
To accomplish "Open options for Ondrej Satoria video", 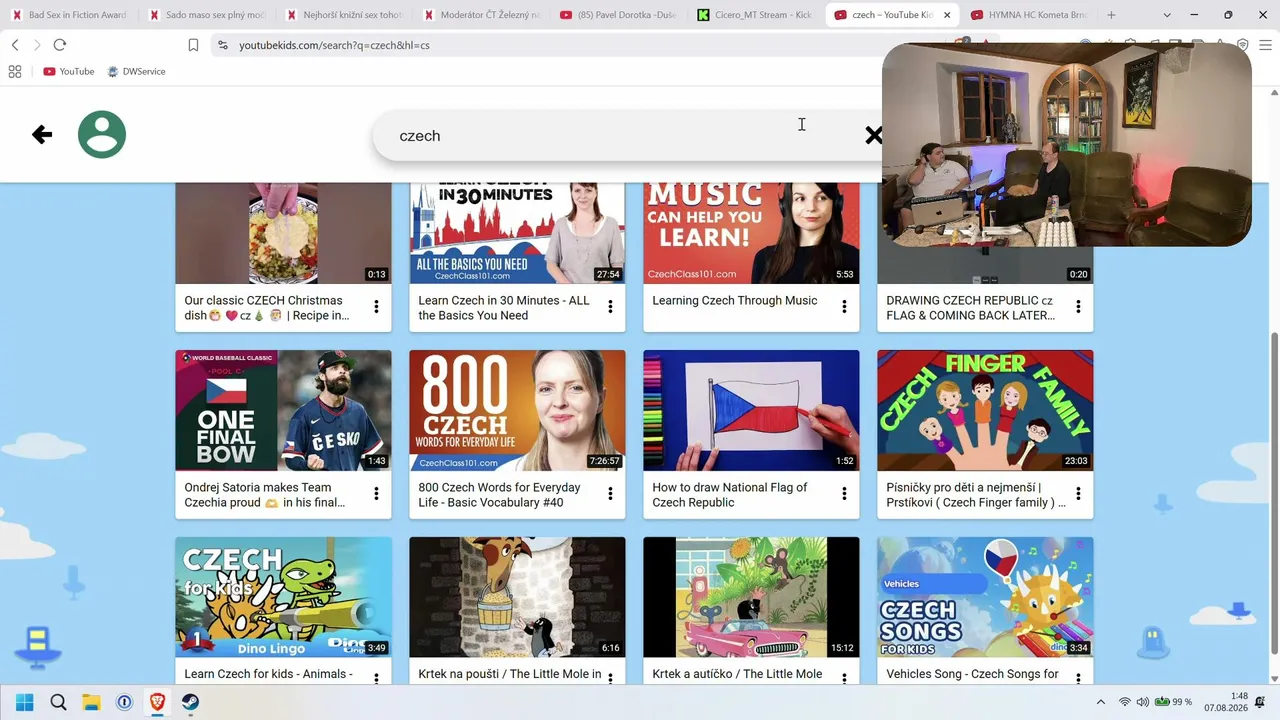I will 376,494.
